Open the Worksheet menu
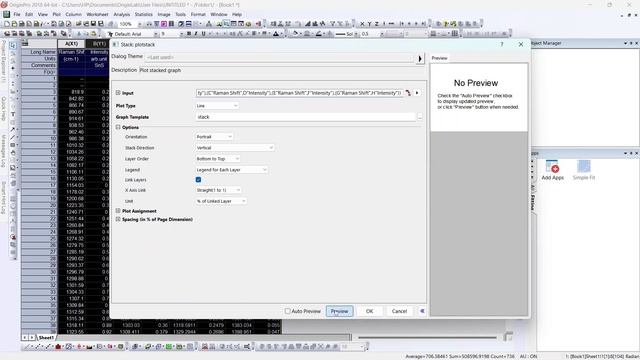This screenshot has height=360, width=640. (97, 14)
